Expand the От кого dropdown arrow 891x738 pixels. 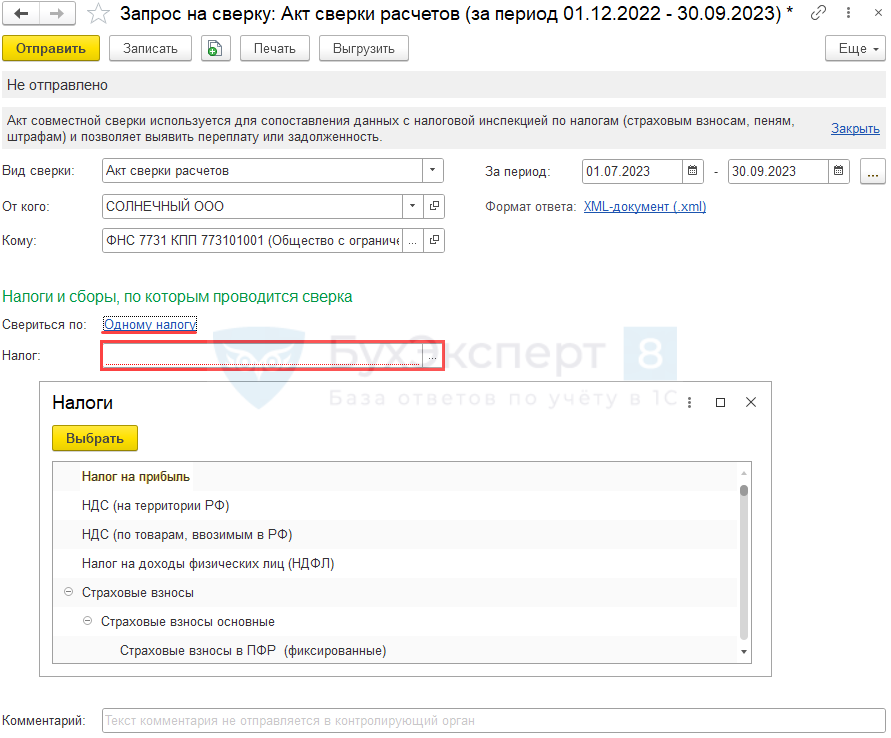coord(413,206)
